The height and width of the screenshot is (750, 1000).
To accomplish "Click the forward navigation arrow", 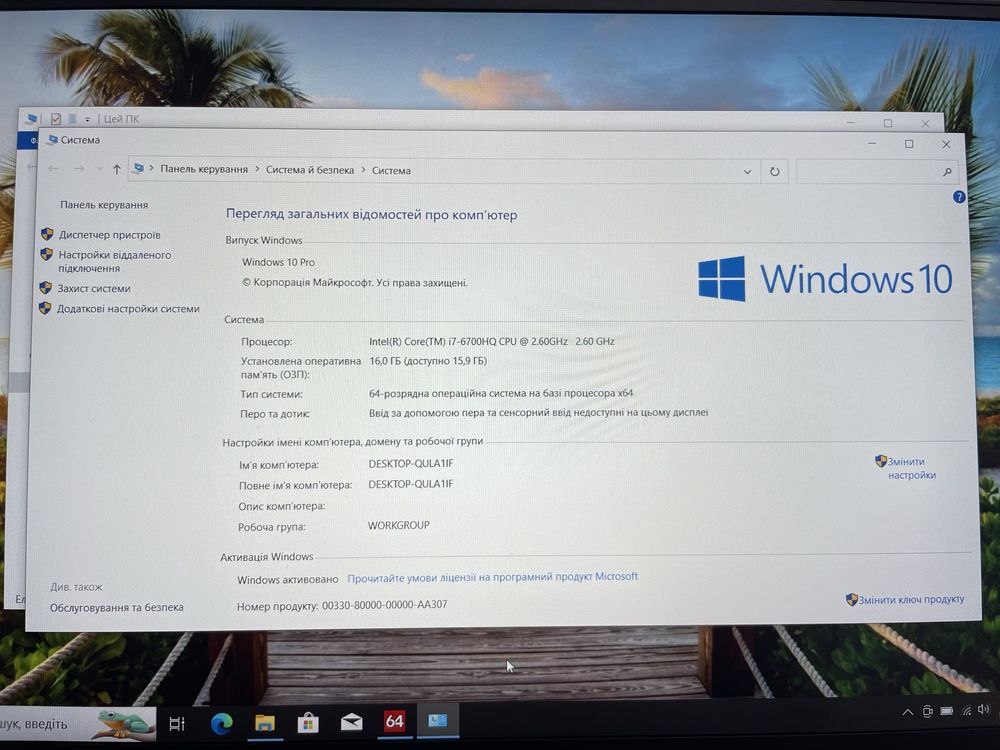I will point(78,168).
